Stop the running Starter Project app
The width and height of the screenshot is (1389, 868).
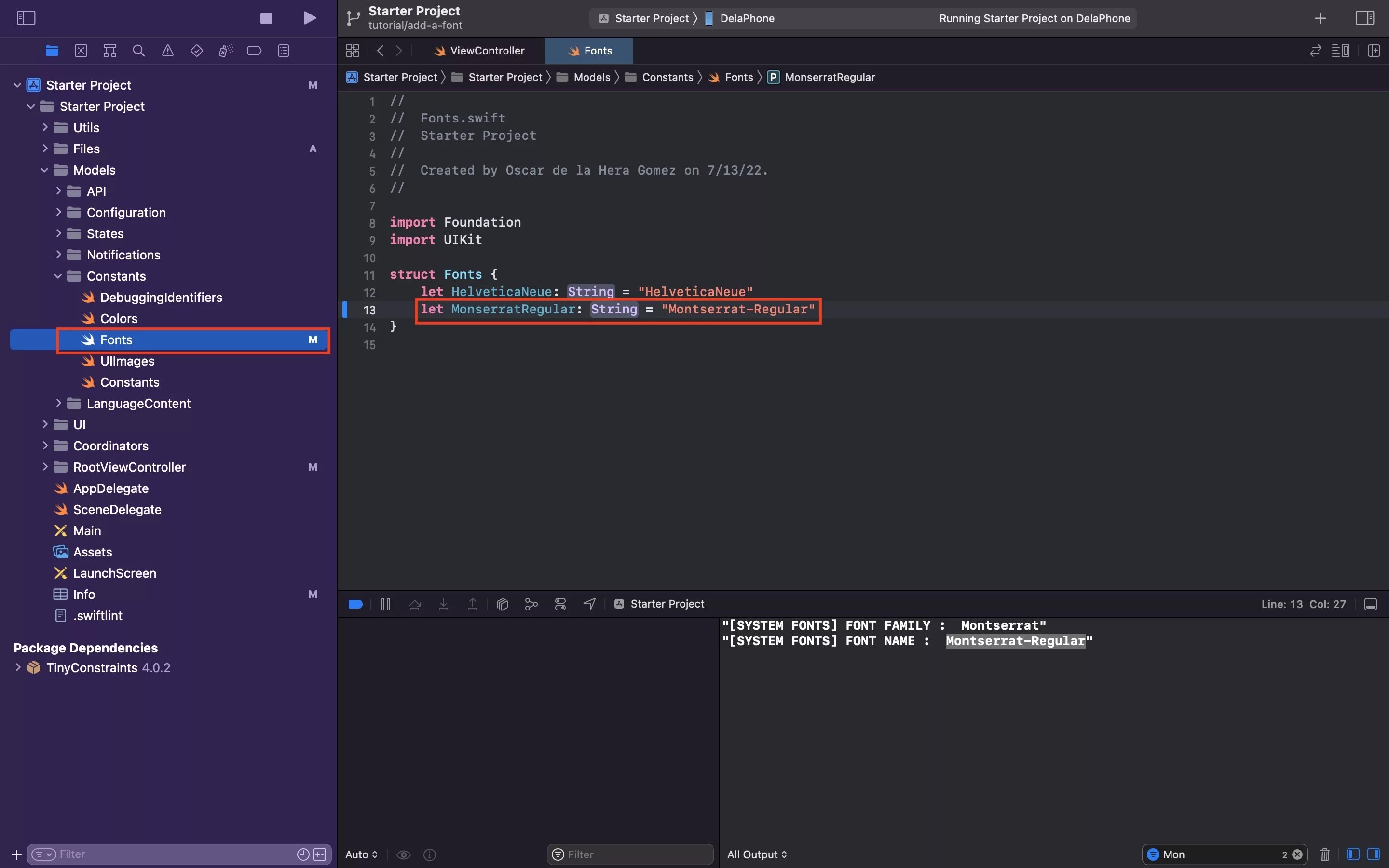[266, 18]
